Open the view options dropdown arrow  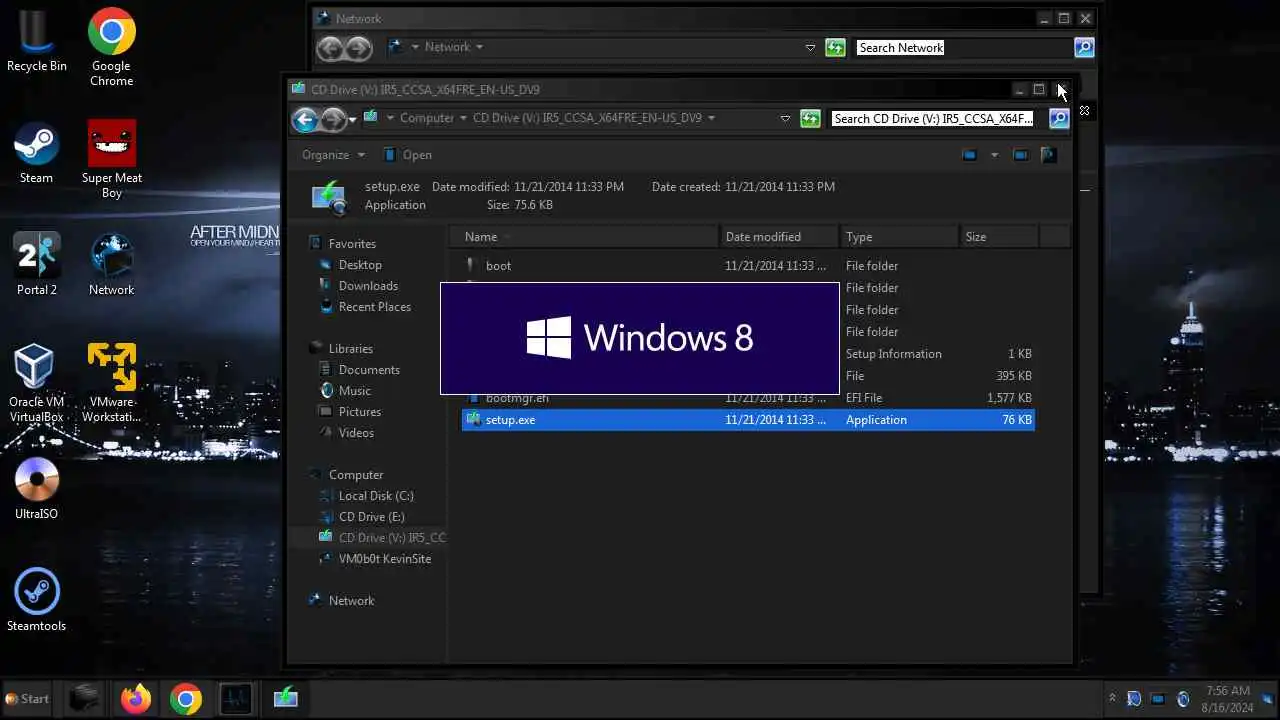coord(994,155)
